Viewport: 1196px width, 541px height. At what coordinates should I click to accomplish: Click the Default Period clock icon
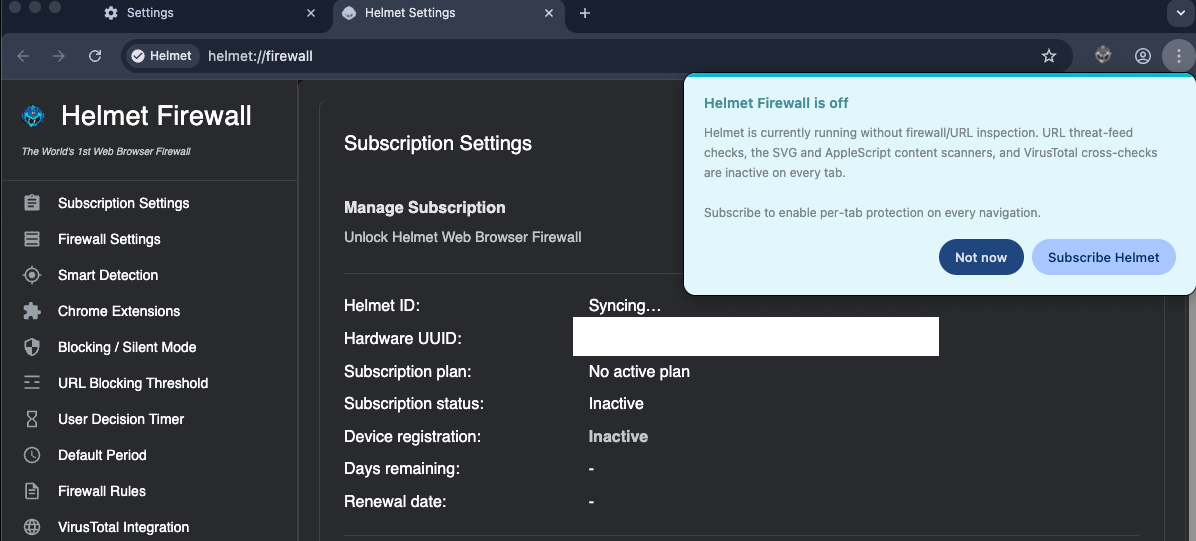pos(31,455)
